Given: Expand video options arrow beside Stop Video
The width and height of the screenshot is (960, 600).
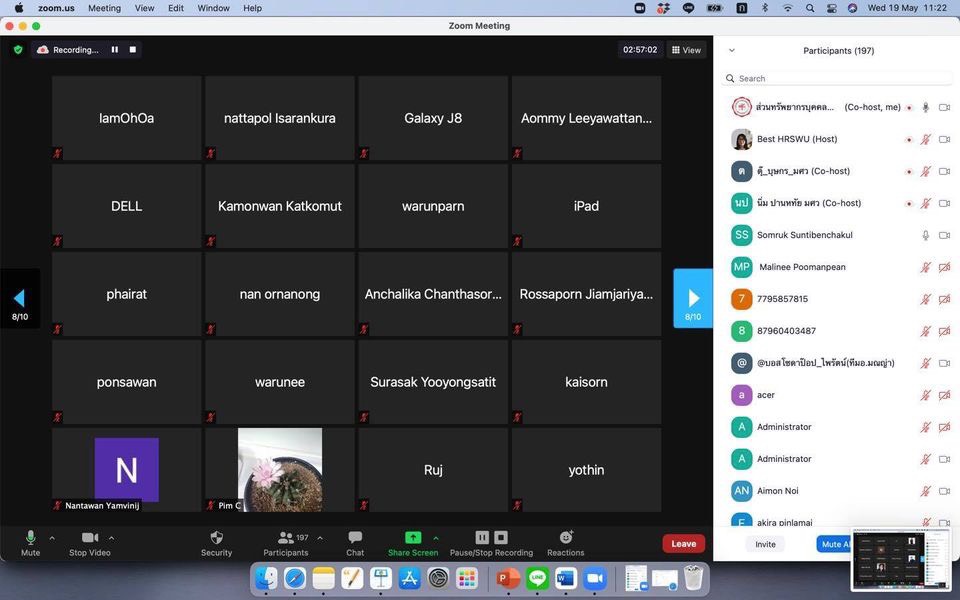Looking at the screenshot, I should click(x=111, y=538).
